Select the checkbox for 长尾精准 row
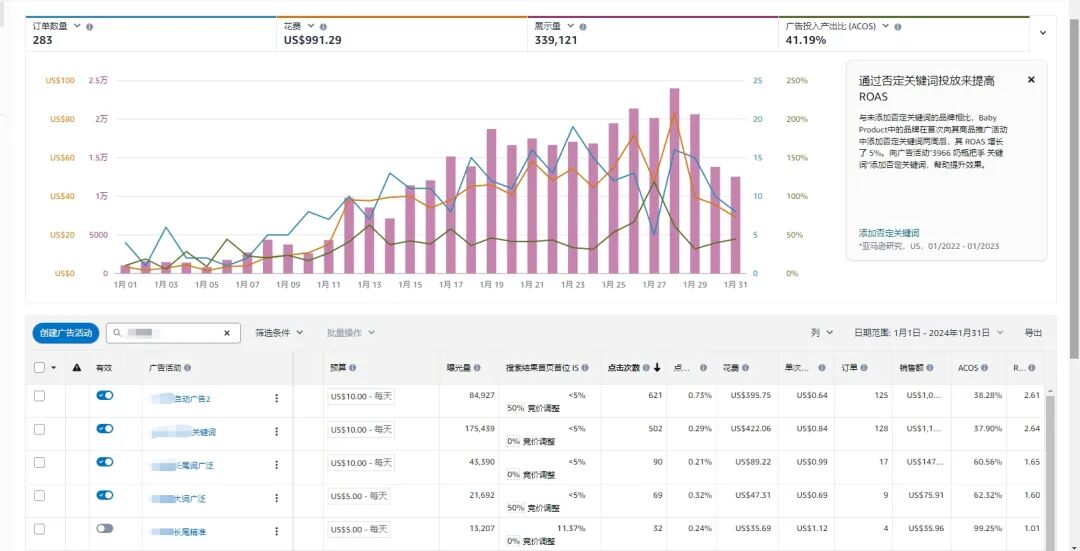 39,529
